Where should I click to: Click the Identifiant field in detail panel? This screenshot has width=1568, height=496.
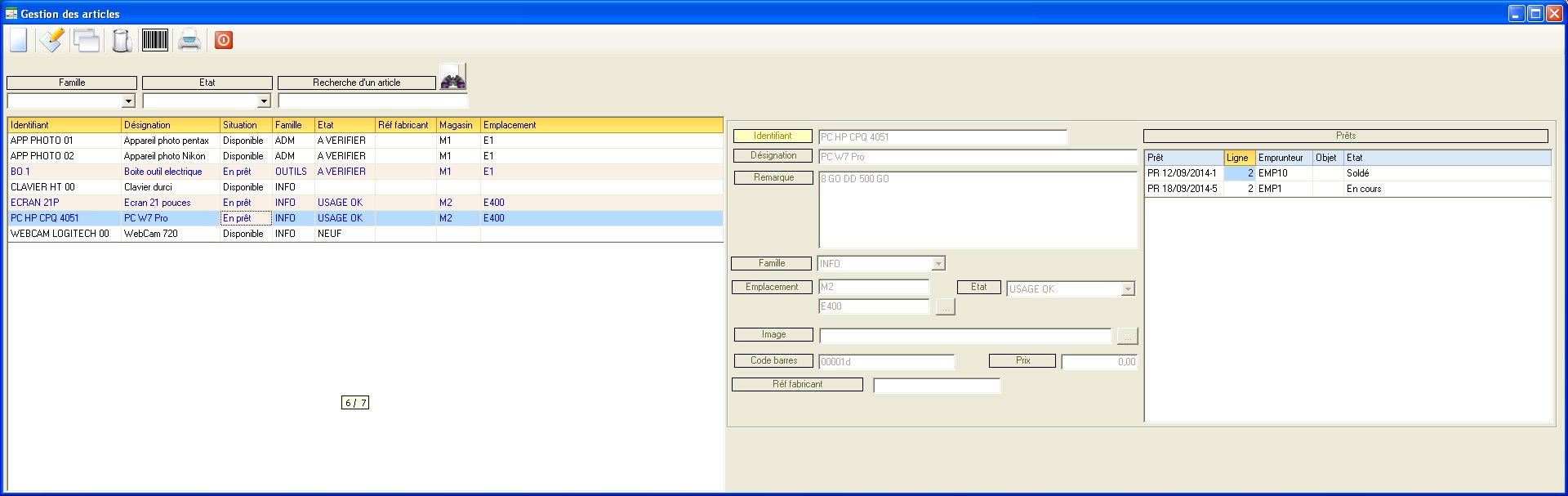click(x=942, y=137)
